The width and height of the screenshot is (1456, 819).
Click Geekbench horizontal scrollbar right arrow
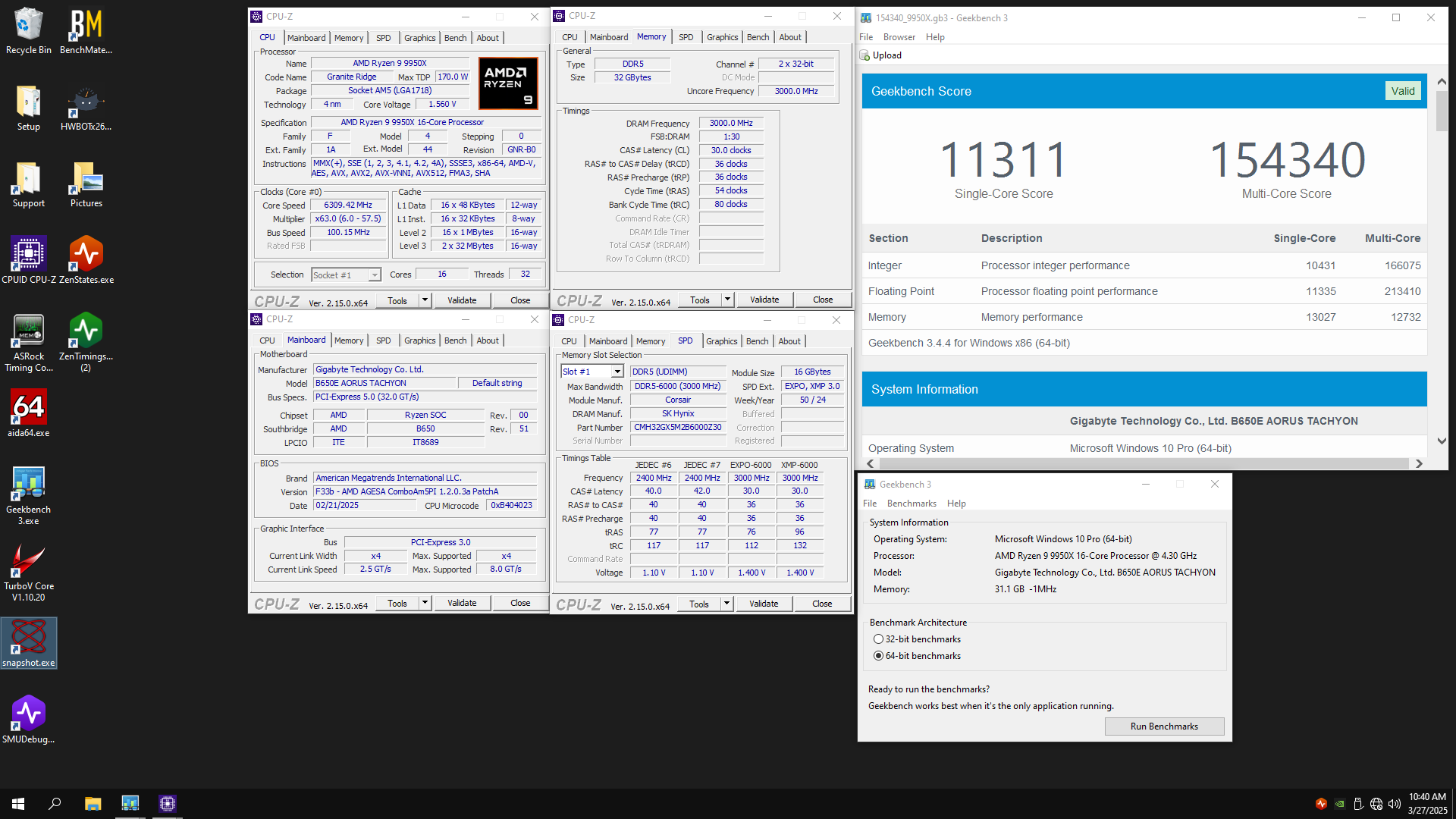tap(1419, 463)
